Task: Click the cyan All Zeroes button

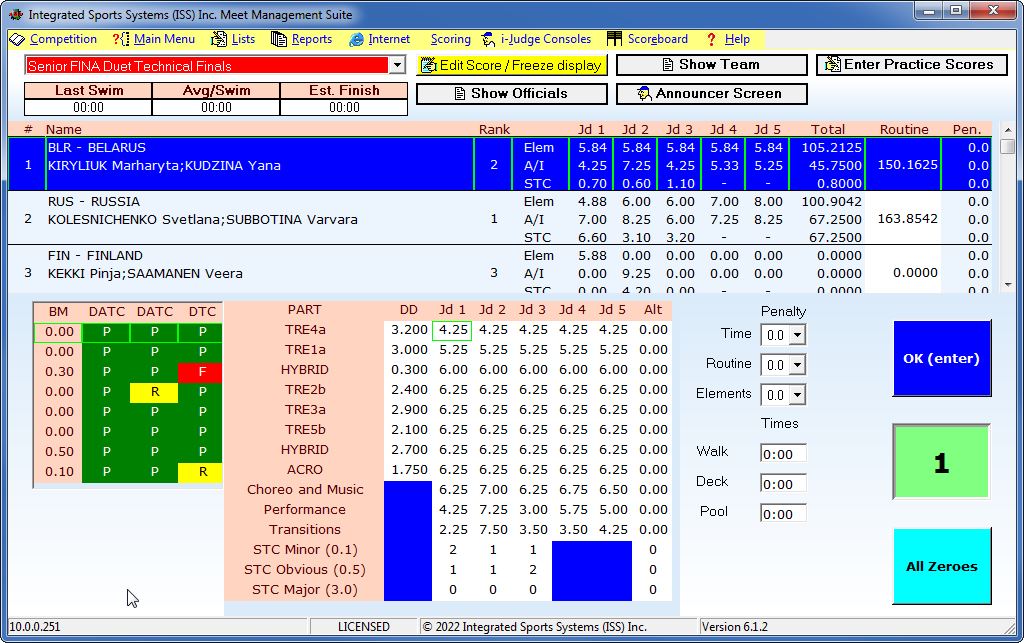Action: point(942,566)
